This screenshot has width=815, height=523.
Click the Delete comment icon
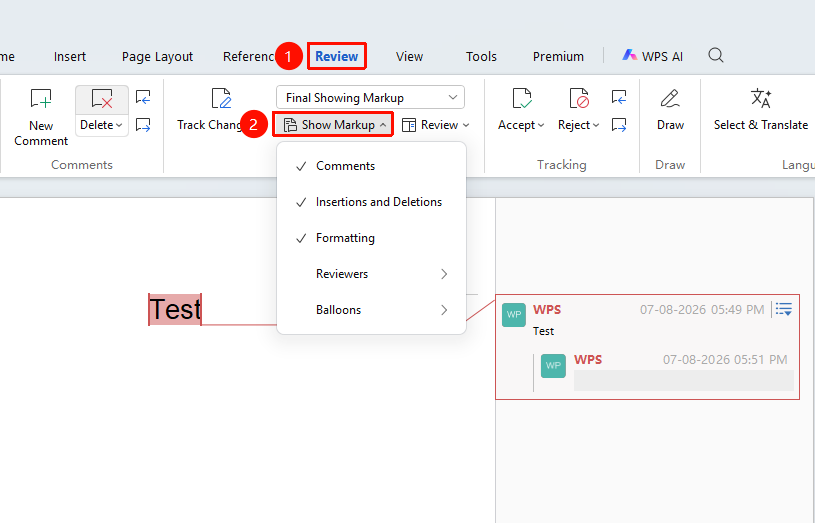click(102, 98)
